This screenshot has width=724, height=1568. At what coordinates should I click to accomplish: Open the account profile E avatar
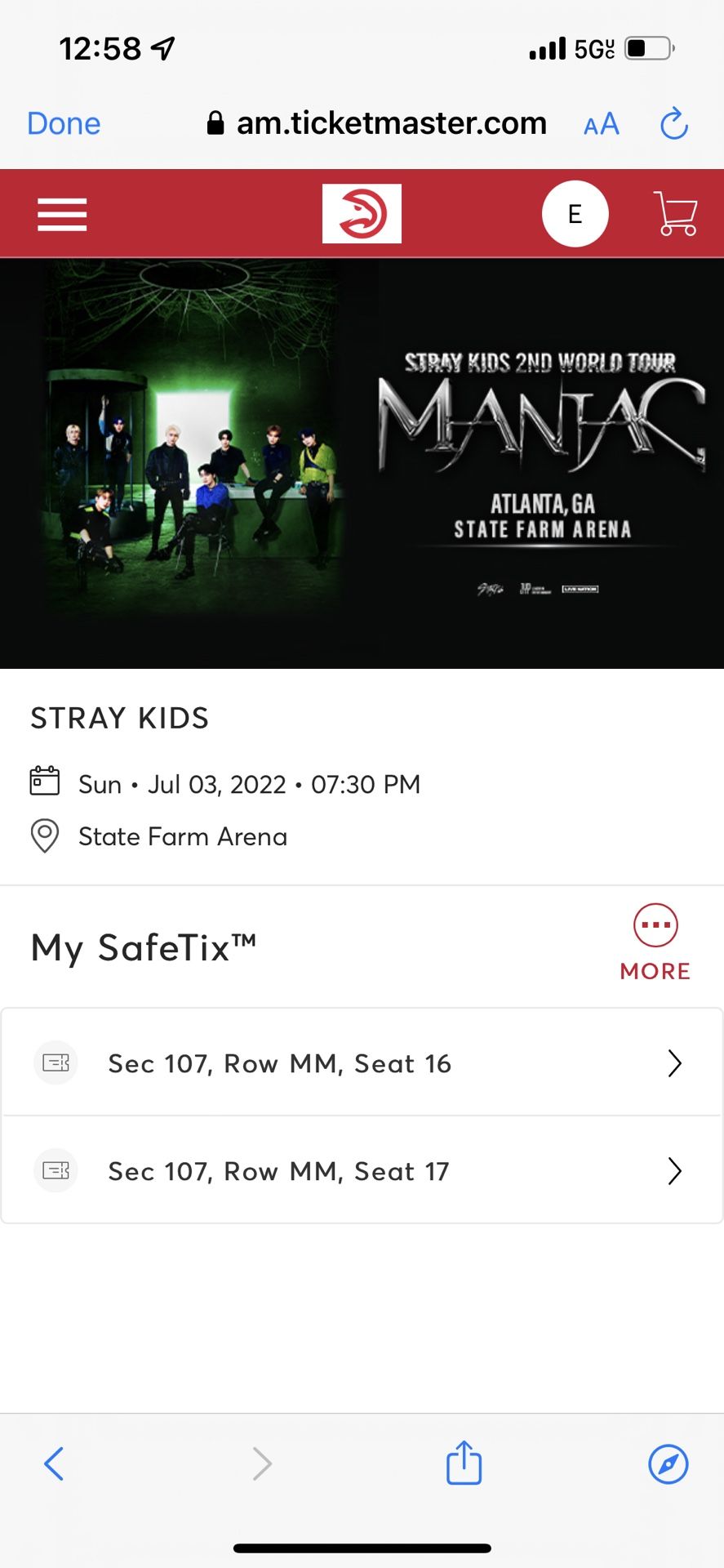point(575,214)
